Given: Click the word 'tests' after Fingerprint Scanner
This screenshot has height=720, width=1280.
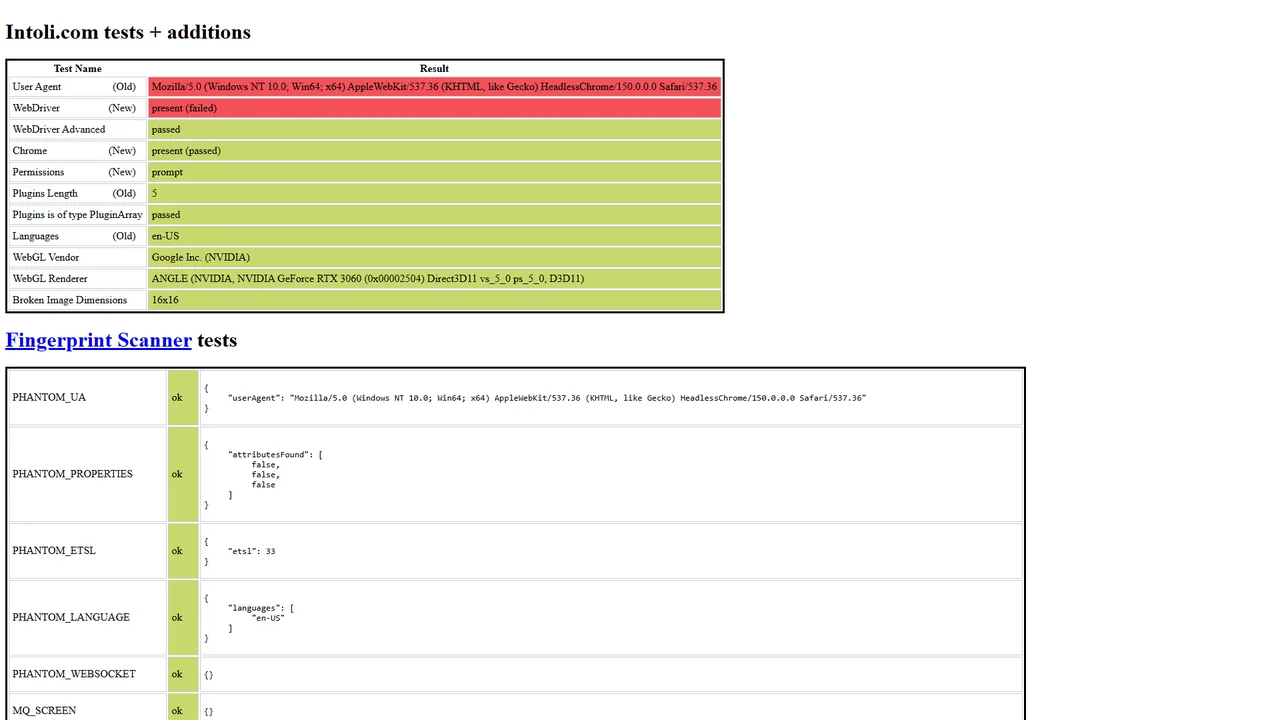Looking at the screenshot, I should [217, 340].
